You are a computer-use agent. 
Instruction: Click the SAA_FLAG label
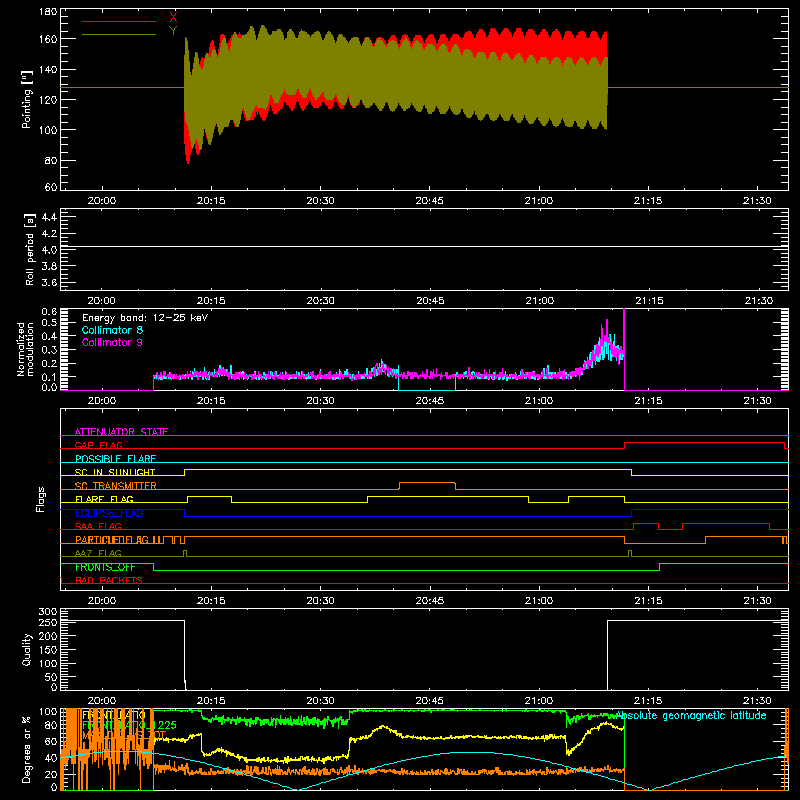98,526
